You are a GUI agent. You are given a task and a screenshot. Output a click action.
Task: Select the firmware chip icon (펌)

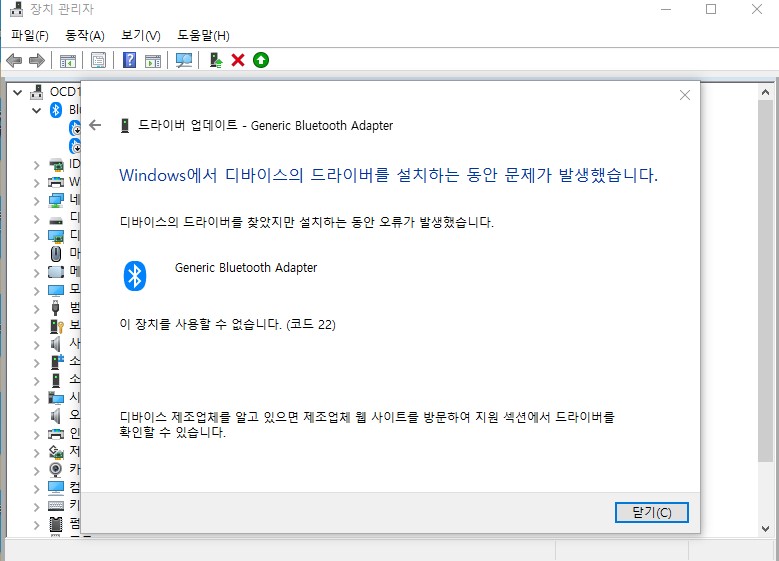coord(56,524)
